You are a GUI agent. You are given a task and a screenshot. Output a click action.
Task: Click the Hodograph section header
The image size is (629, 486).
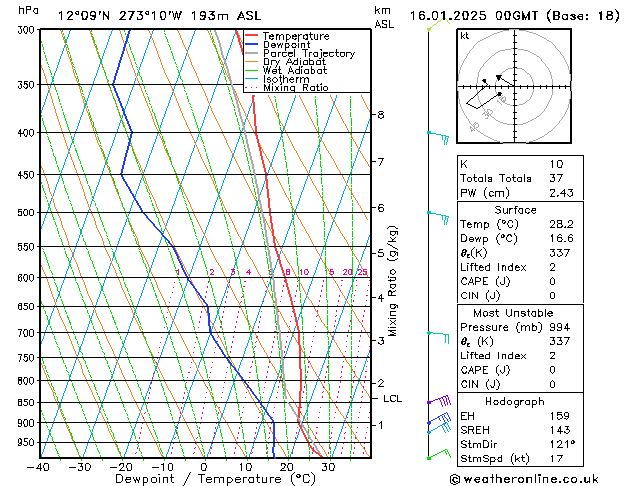click(x=515, y=401)
